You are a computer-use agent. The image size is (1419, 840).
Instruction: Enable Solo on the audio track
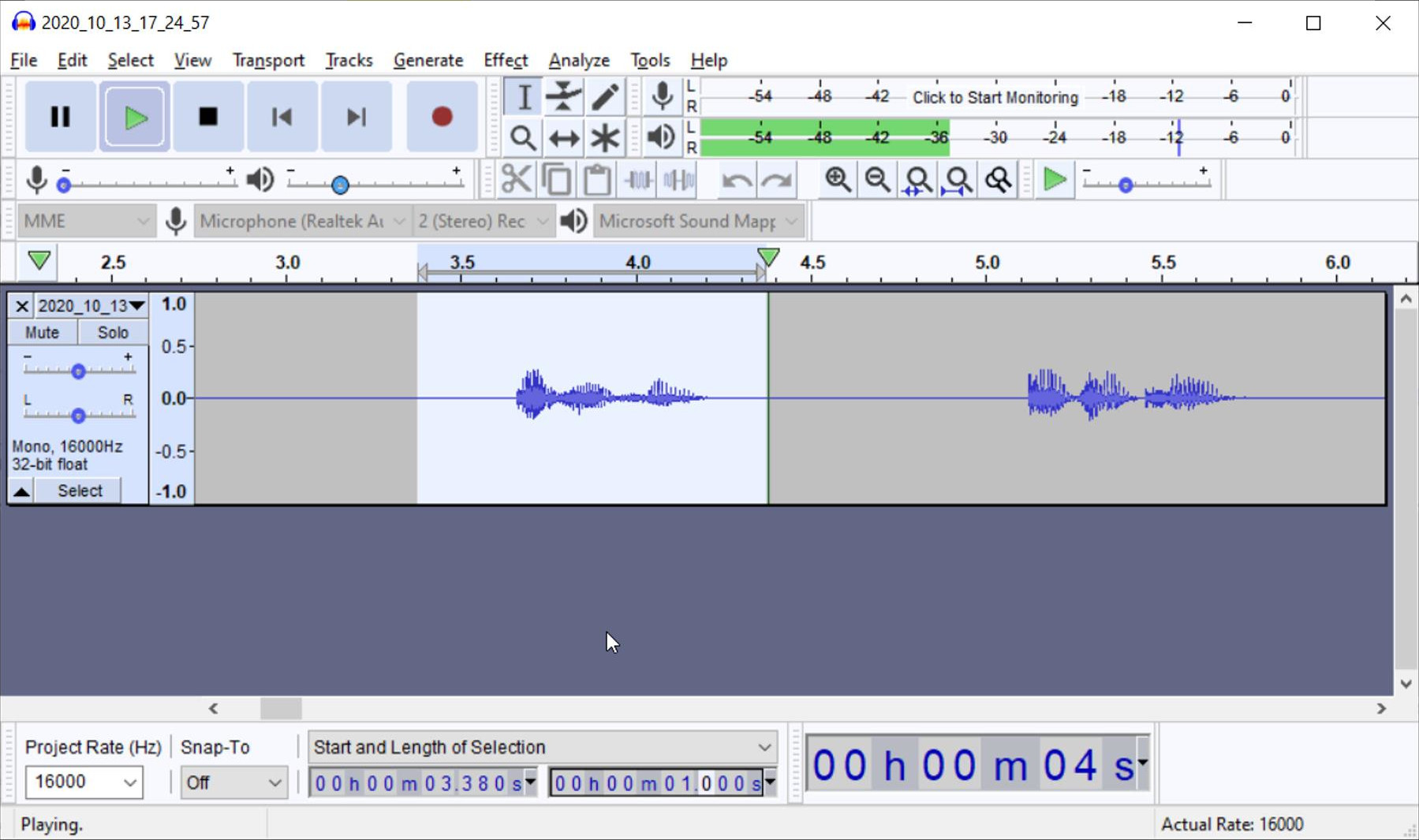[x=112, y=332]
